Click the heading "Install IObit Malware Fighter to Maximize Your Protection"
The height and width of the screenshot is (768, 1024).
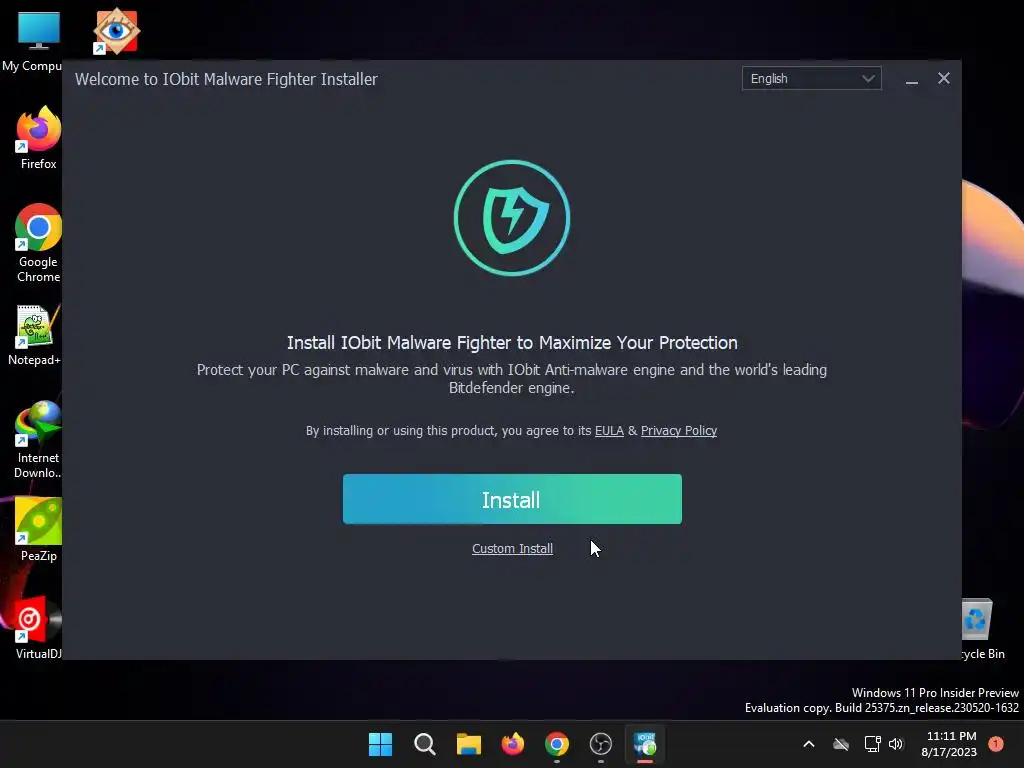pyautogui.click(x=512, y=343)
